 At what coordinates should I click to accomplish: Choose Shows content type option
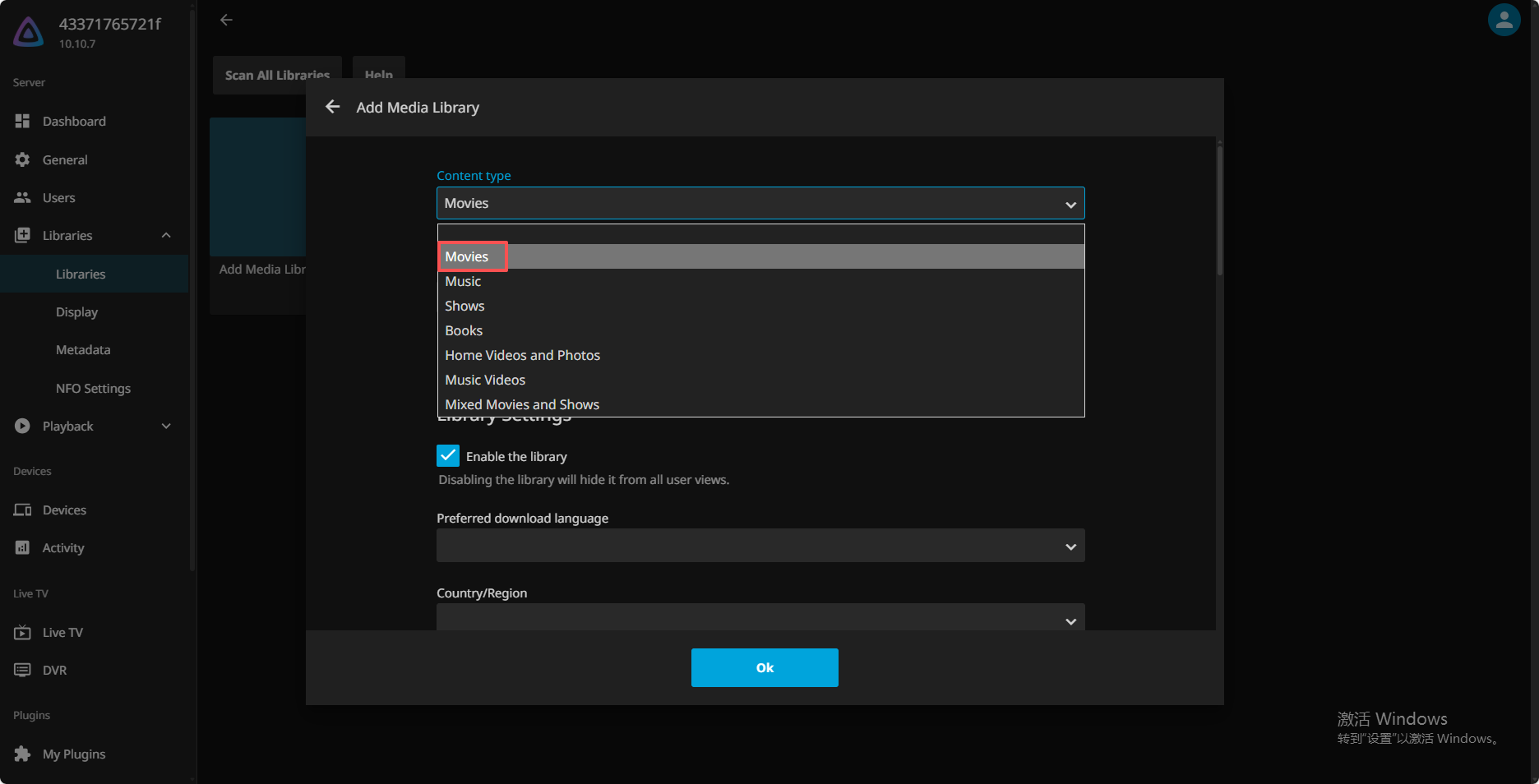[x=760, y=306]
